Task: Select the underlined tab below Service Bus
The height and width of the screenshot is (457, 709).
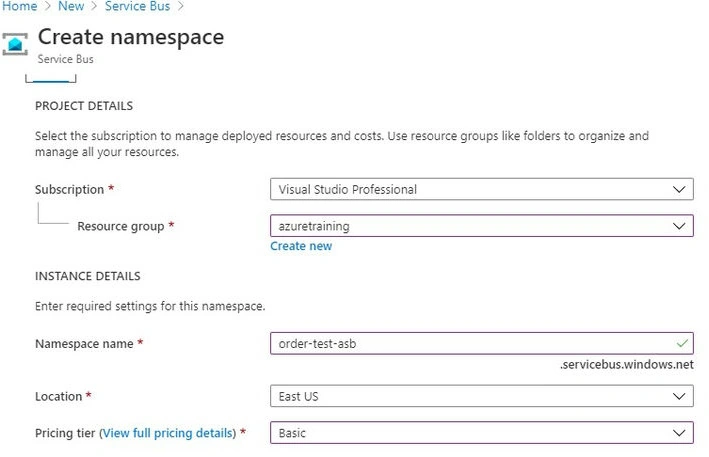Action: pos(51,79)
